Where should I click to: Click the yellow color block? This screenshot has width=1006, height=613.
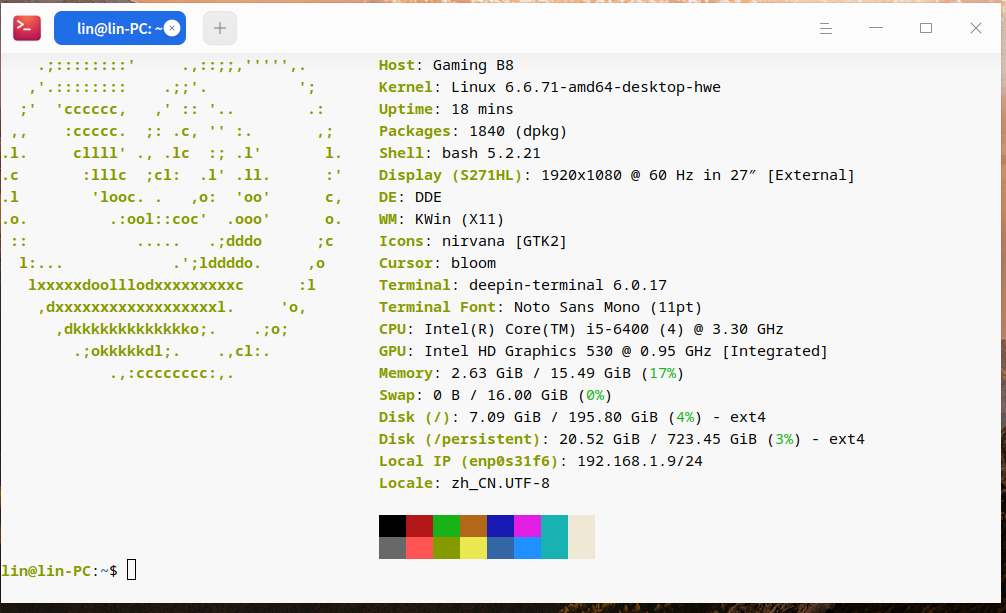[x=473, y=548]
